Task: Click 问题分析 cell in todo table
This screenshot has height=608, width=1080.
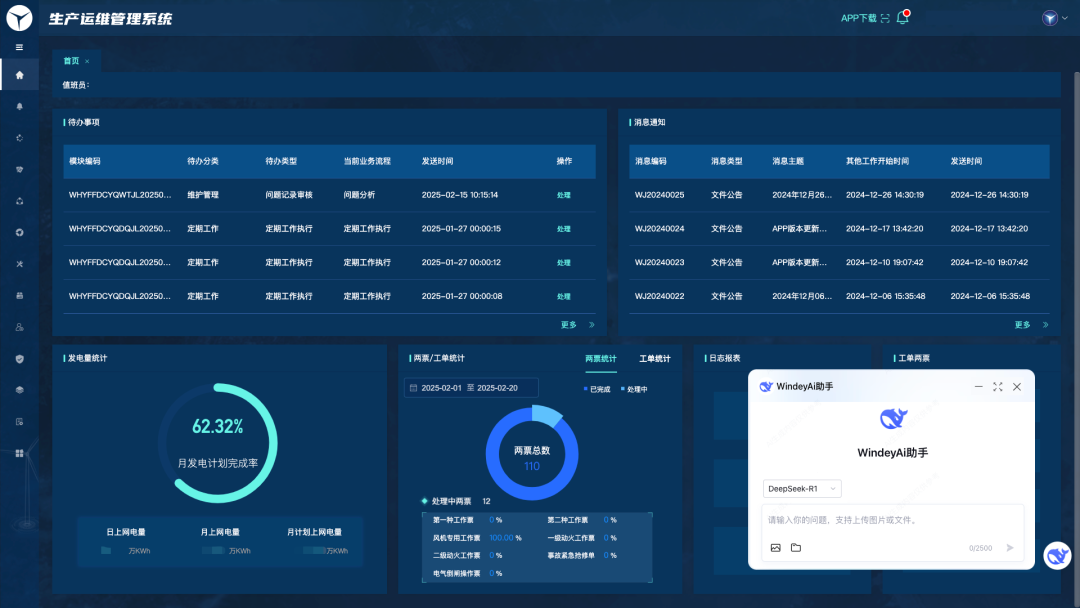Action: pyautogui.click(x=359, y=195)
